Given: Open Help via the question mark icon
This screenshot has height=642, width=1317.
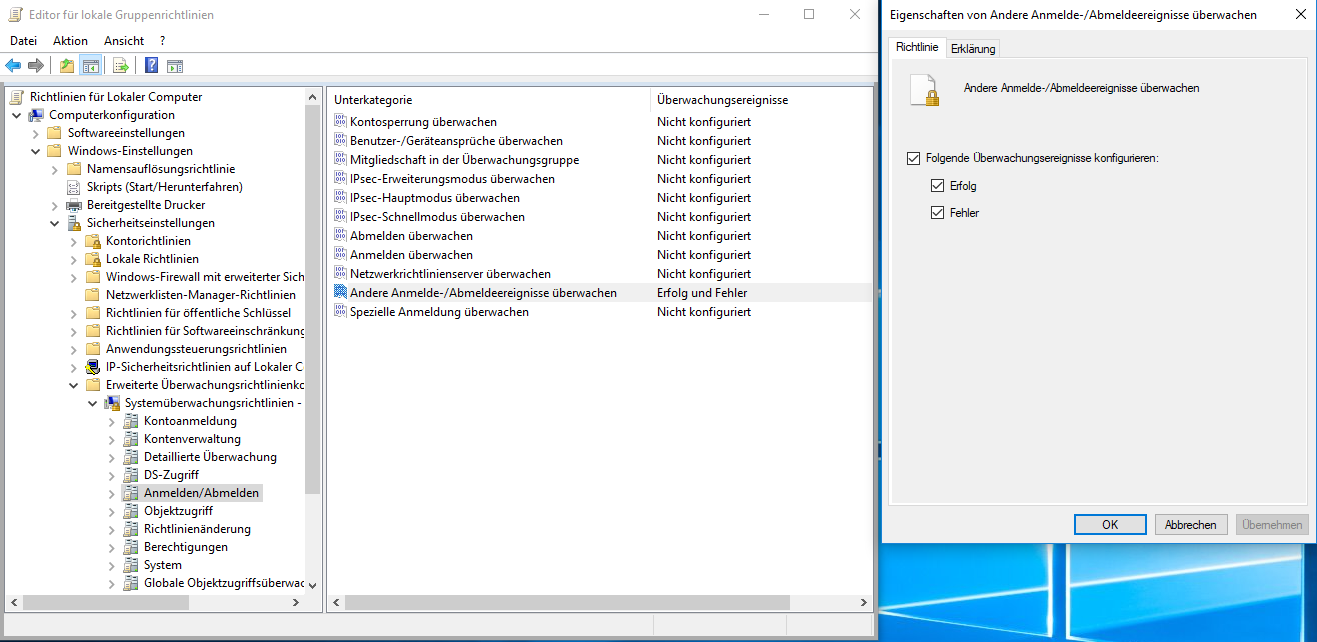Looking at the screenshot, I should tap(150, 65).
